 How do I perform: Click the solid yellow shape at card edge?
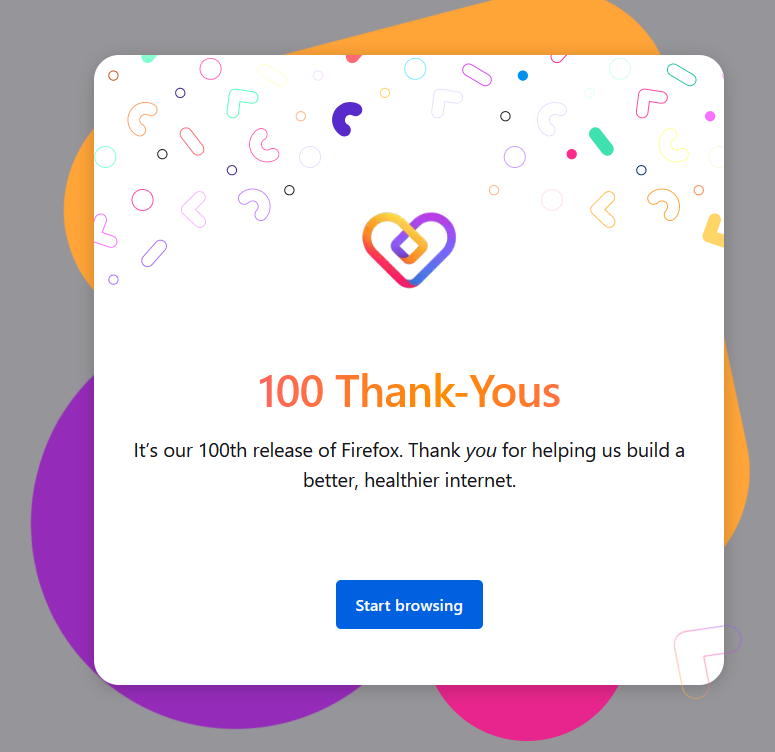click(713, 230)
